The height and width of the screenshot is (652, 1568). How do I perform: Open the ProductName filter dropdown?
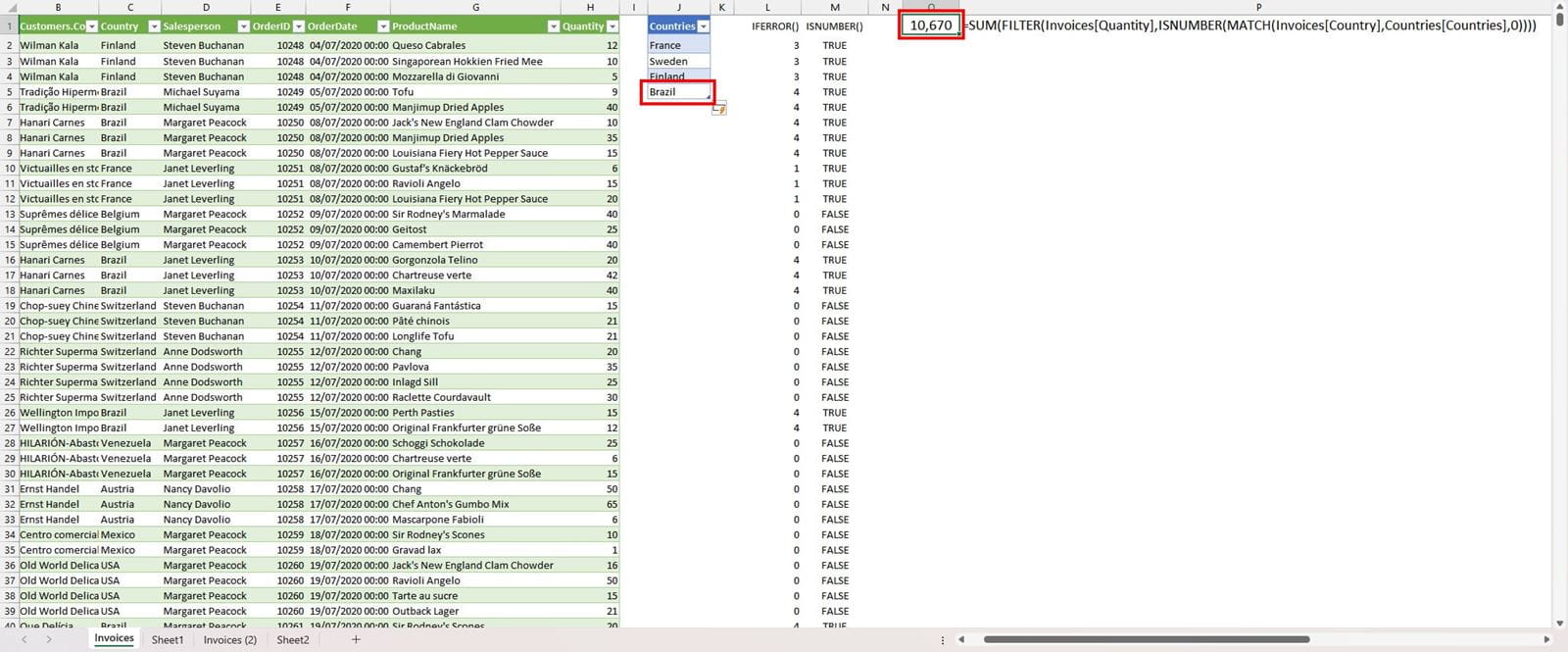pyautogui.click(x=554, y=26)
